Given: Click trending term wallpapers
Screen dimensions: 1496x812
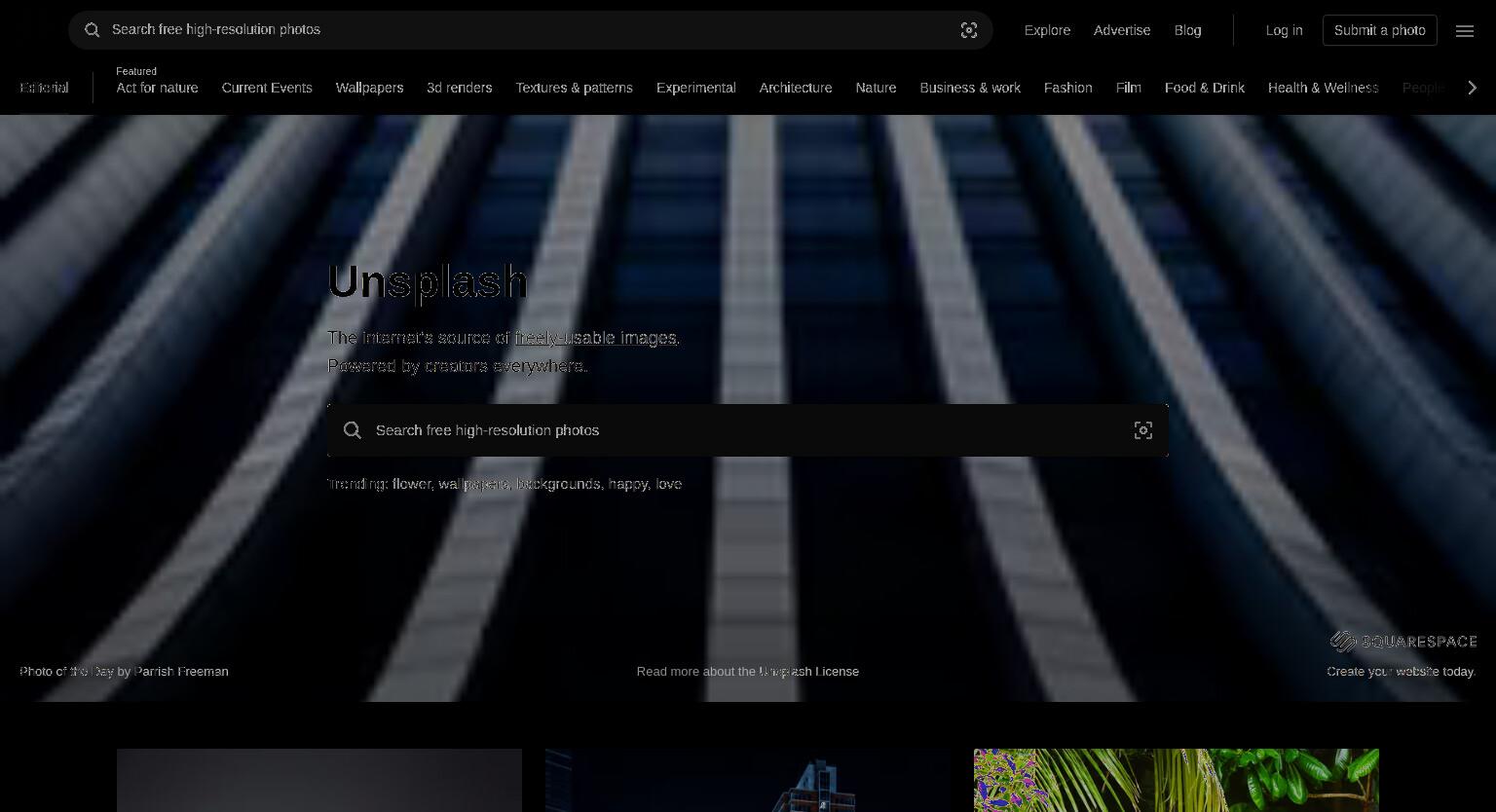Looking at the screenshot, I should [473, 484].
